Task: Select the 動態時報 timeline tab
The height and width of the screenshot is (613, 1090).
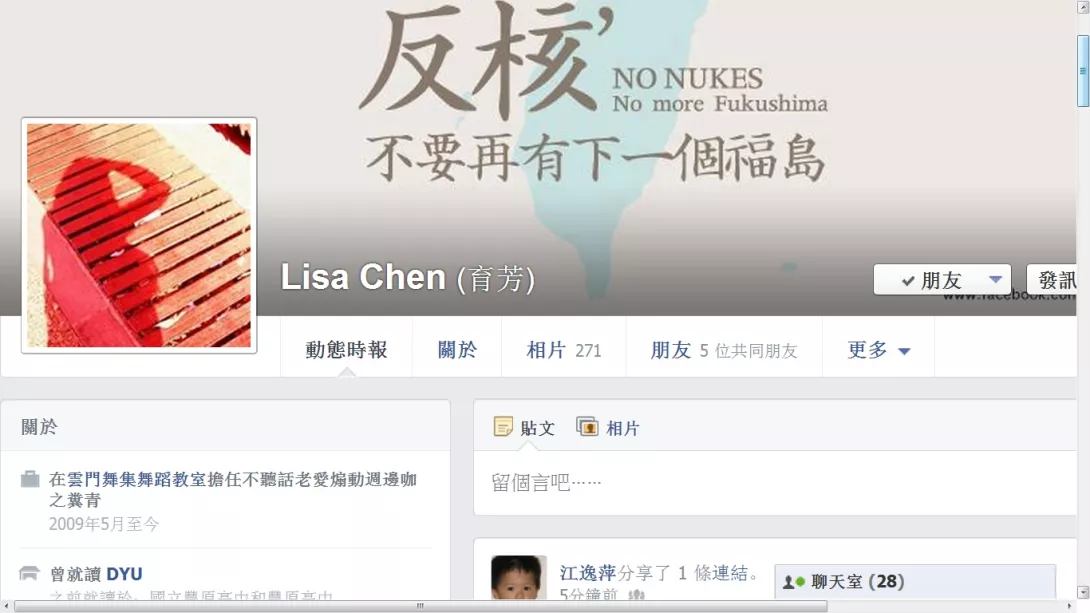Action: tap(346, 350)
